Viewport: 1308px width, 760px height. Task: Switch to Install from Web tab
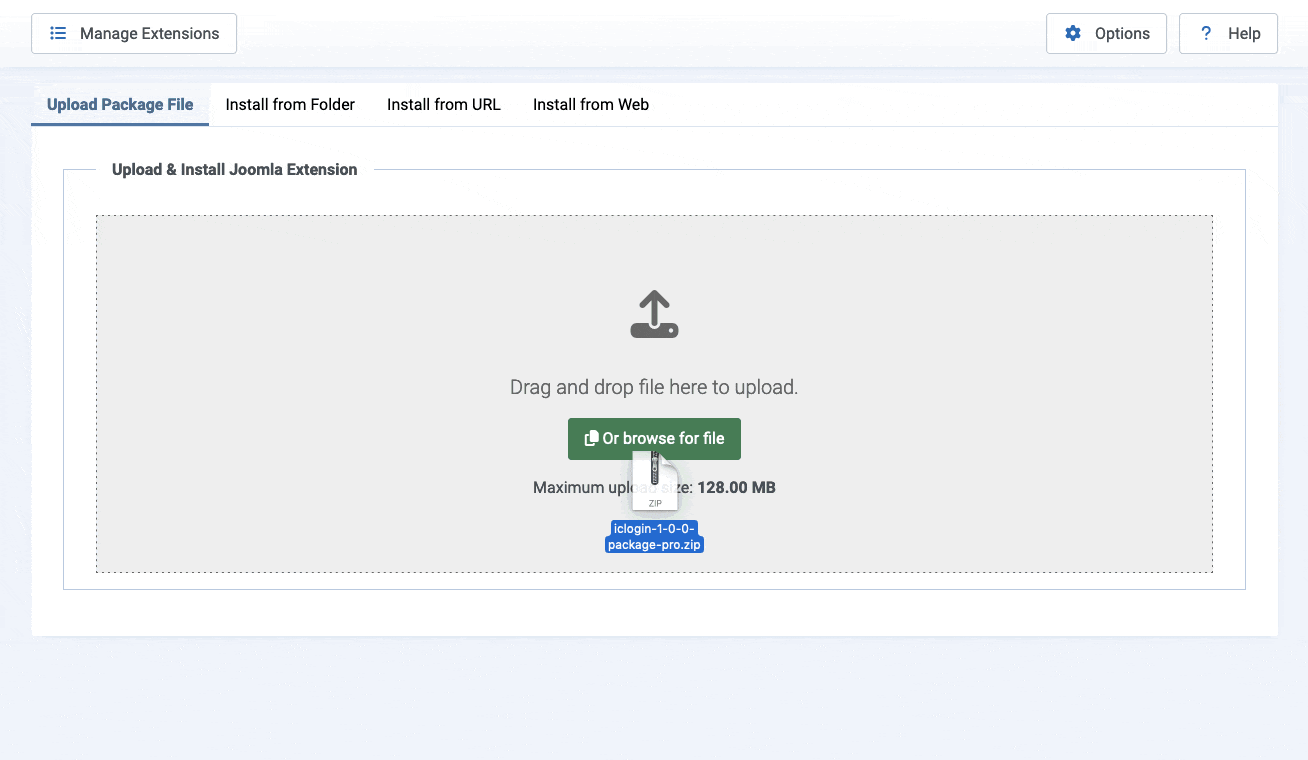pos(591,104)
